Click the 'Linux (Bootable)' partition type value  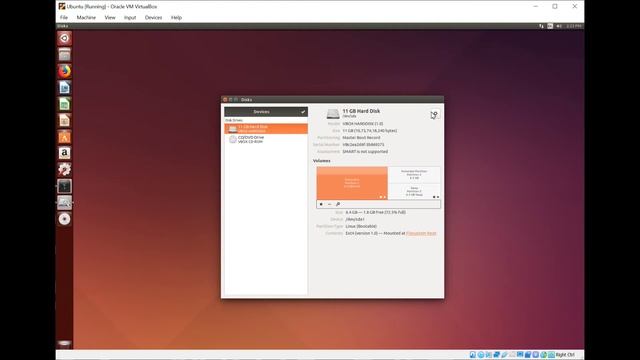point(361,227)
